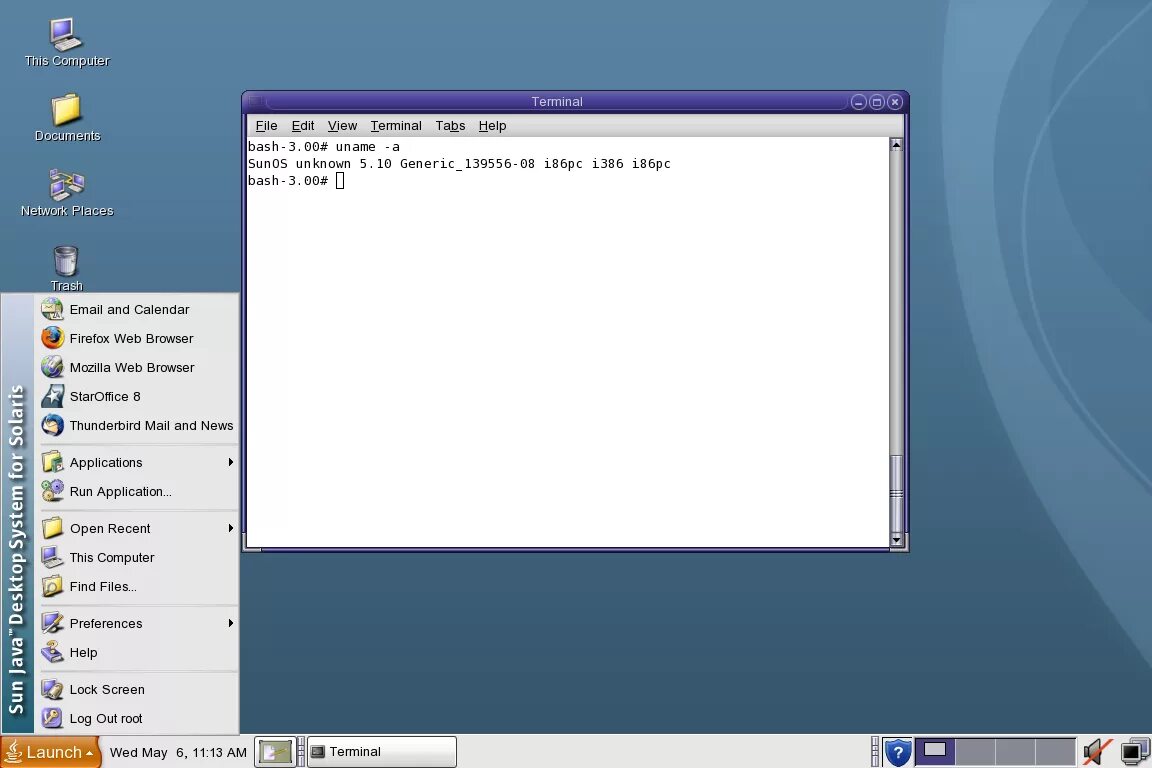Click the SunOS unknown 5.10 output line
This screenshot has height=768, width=1152.
459,163
